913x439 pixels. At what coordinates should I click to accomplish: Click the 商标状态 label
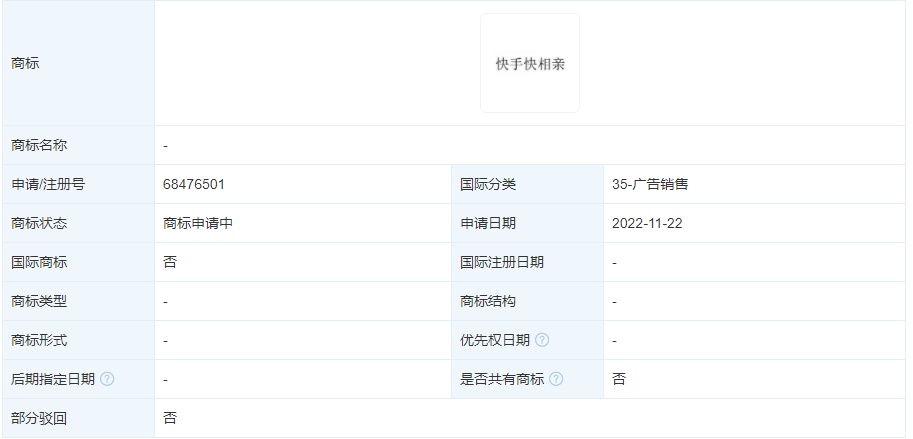(x=39, y=224)
